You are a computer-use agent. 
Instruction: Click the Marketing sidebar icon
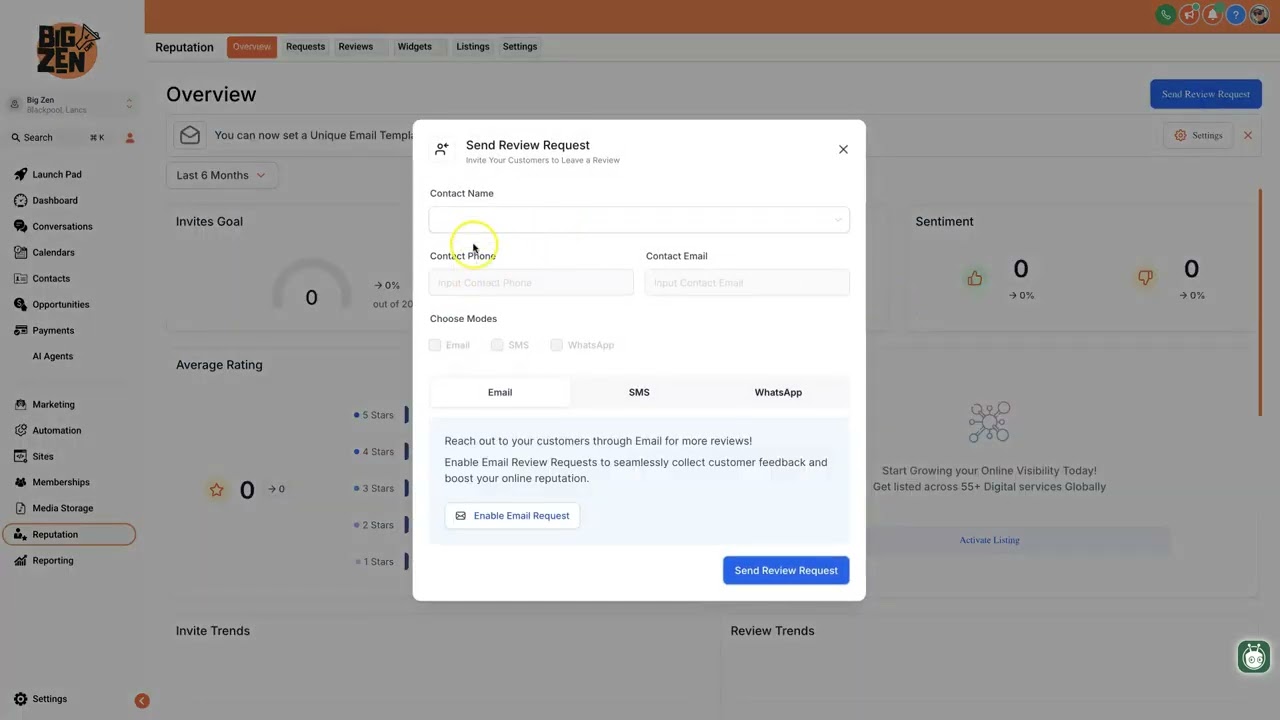click(21, 404)
